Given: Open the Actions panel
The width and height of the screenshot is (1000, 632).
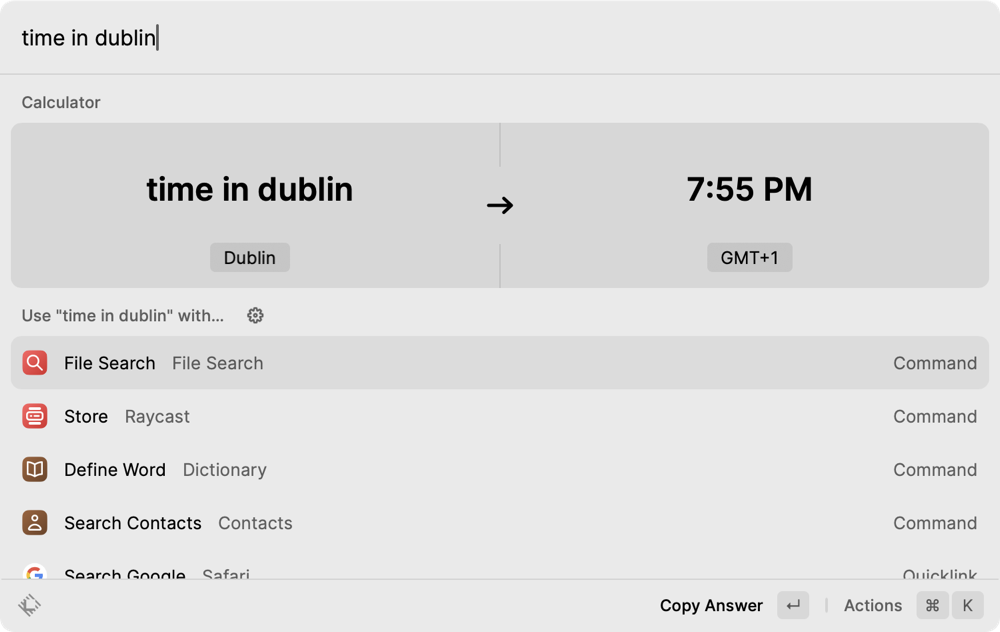Looking at the screenshot, I should [x=872, y=605].
